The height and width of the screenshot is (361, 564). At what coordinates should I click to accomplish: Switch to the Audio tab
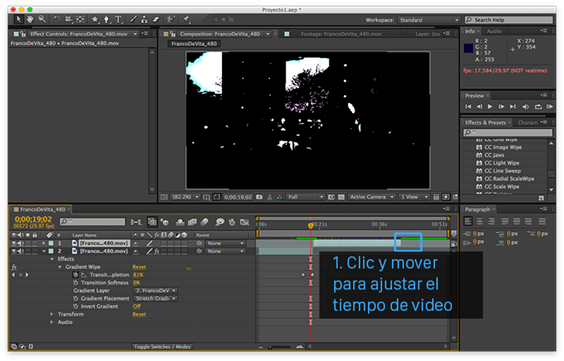tap(494, 31)
